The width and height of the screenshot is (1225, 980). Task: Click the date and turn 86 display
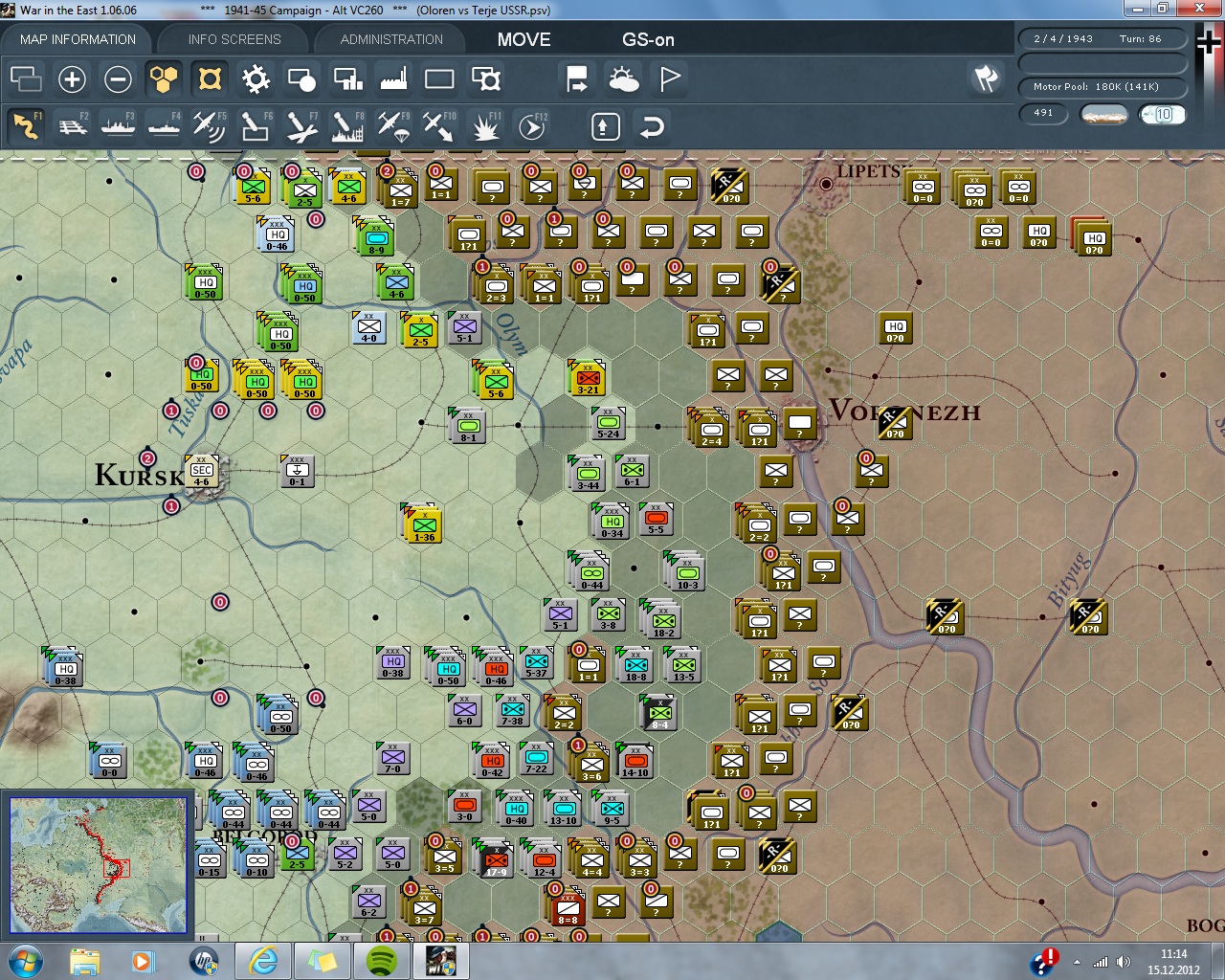[1102, 38]
